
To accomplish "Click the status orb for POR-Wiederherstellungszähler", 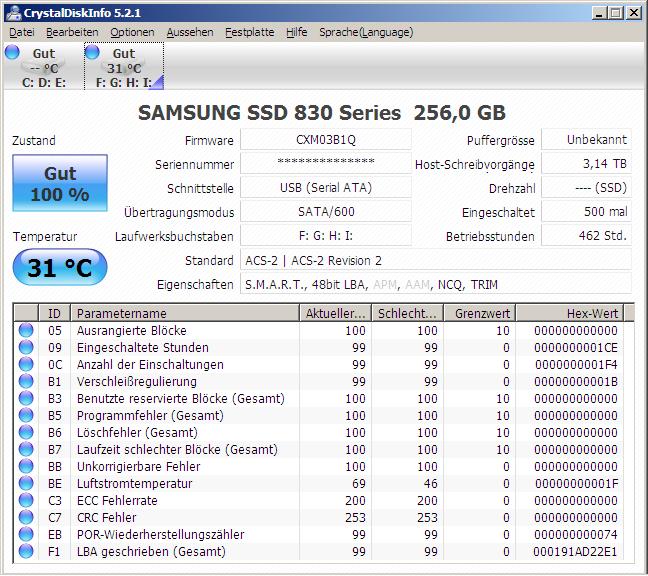I will tap(26, 534).
